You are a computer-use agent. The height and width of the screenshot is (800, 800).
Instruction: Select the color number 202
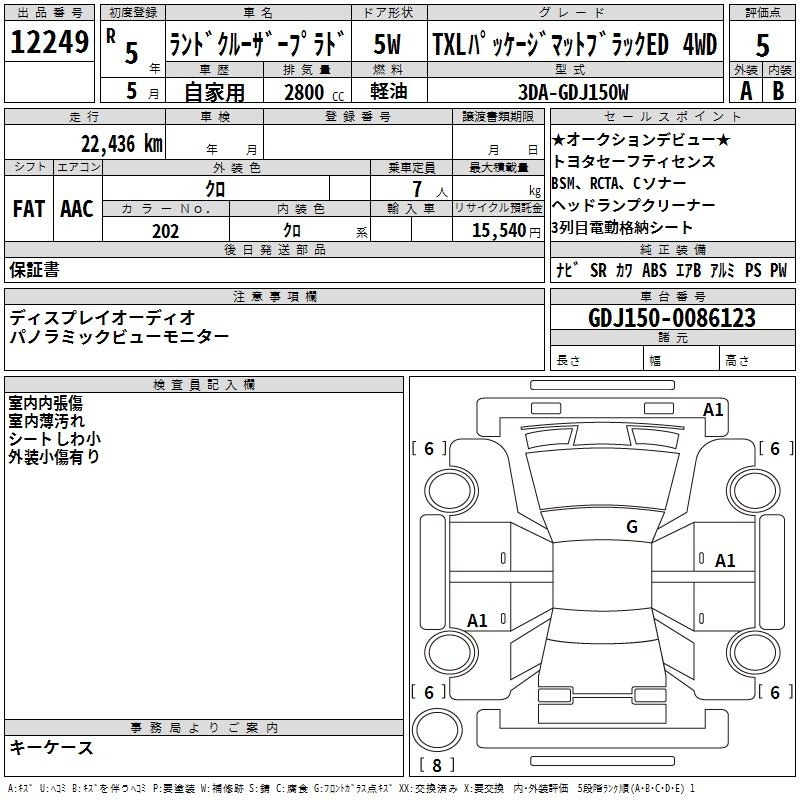pyautogui.click(x=165, y=231)
